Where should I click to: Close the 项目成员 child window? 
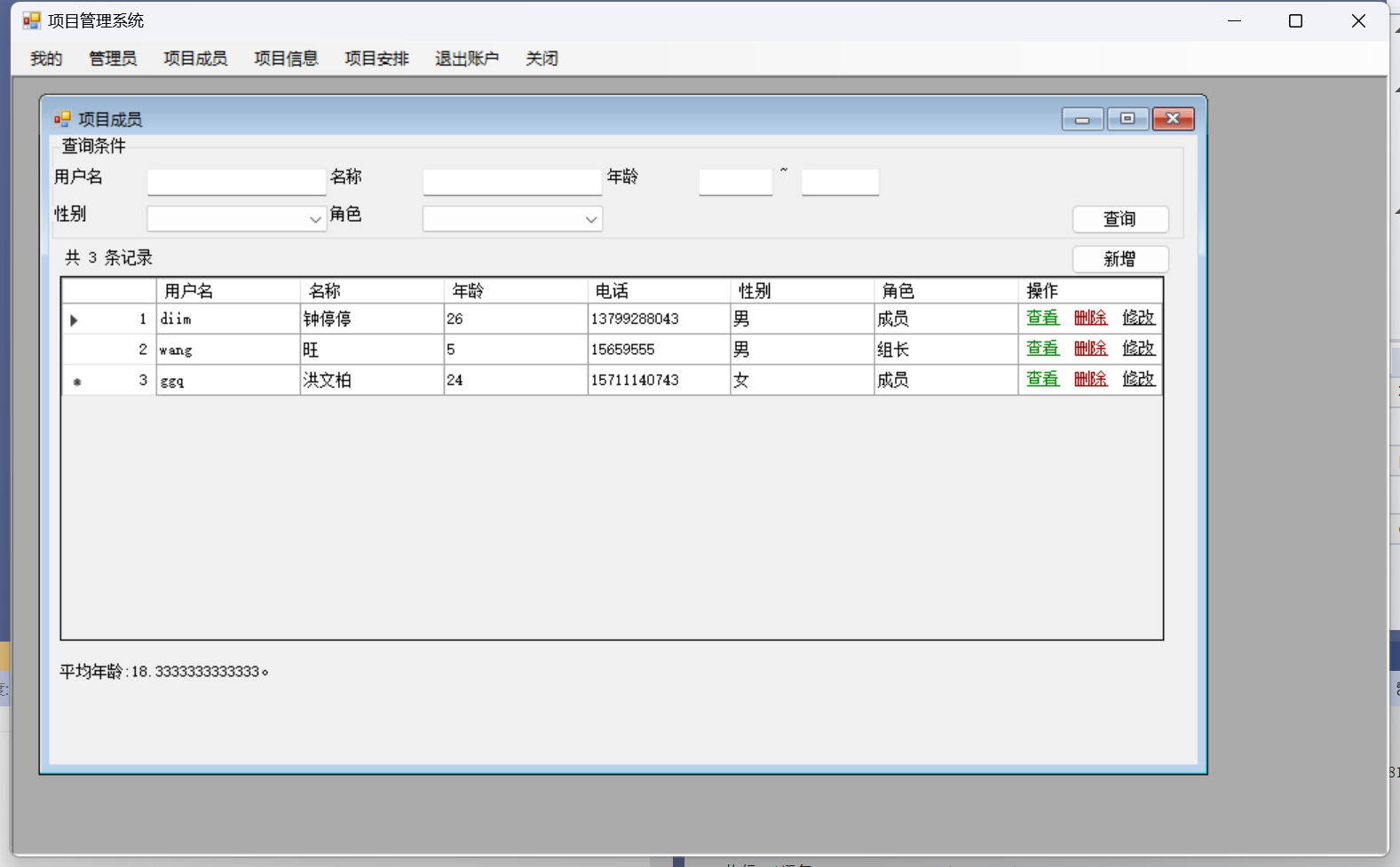(x=1173, y=119)
